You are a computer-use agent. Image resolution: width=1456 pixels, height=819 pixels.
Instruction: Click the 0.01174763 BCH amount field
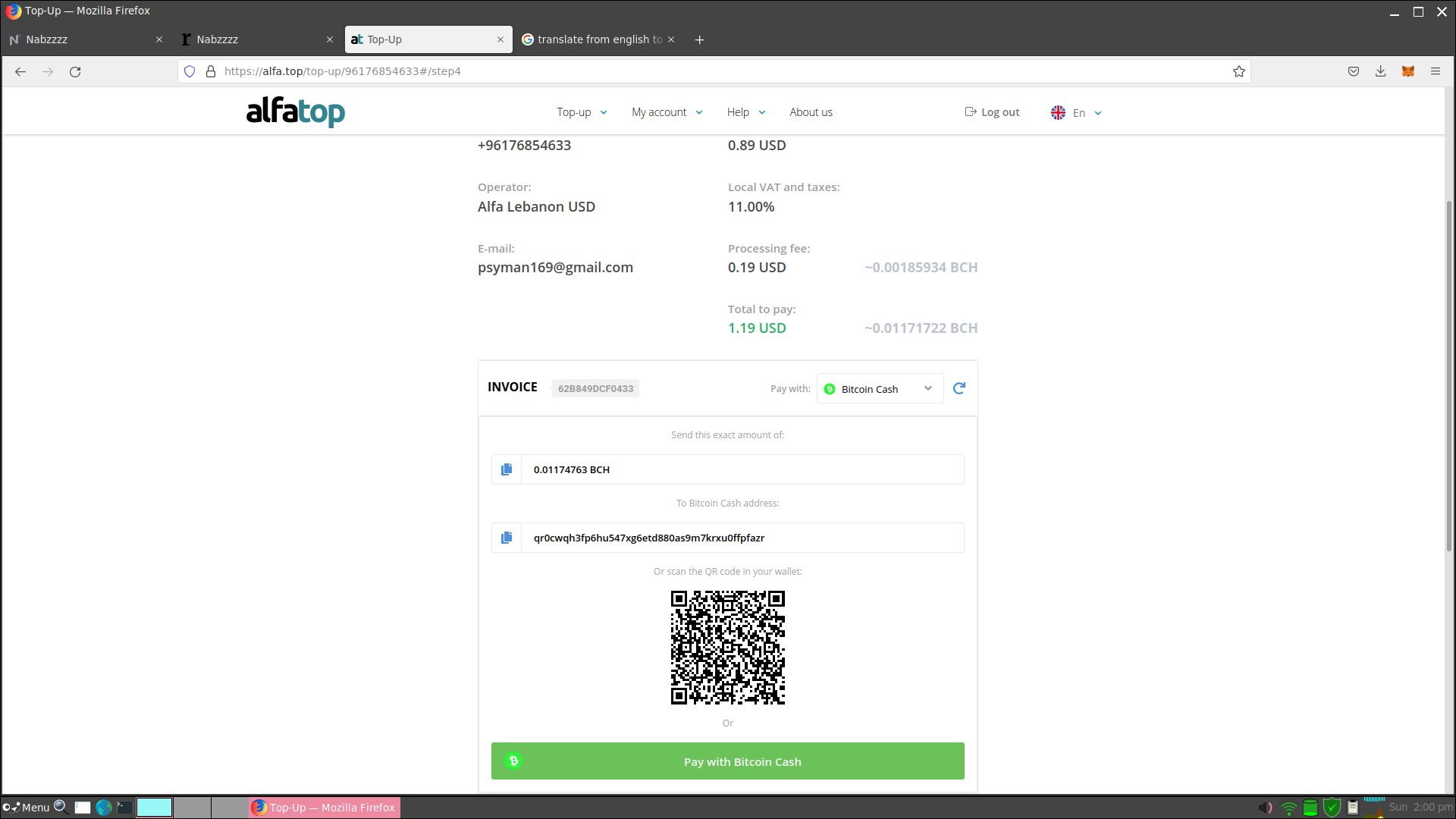[x=742, y=469]
